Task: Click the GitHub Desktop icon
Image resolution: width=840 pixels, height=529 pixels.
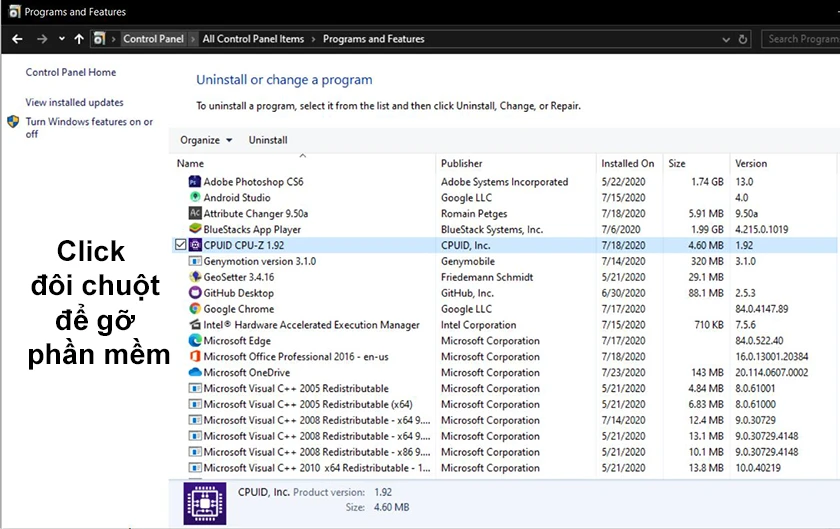Action: click(195, 293)
